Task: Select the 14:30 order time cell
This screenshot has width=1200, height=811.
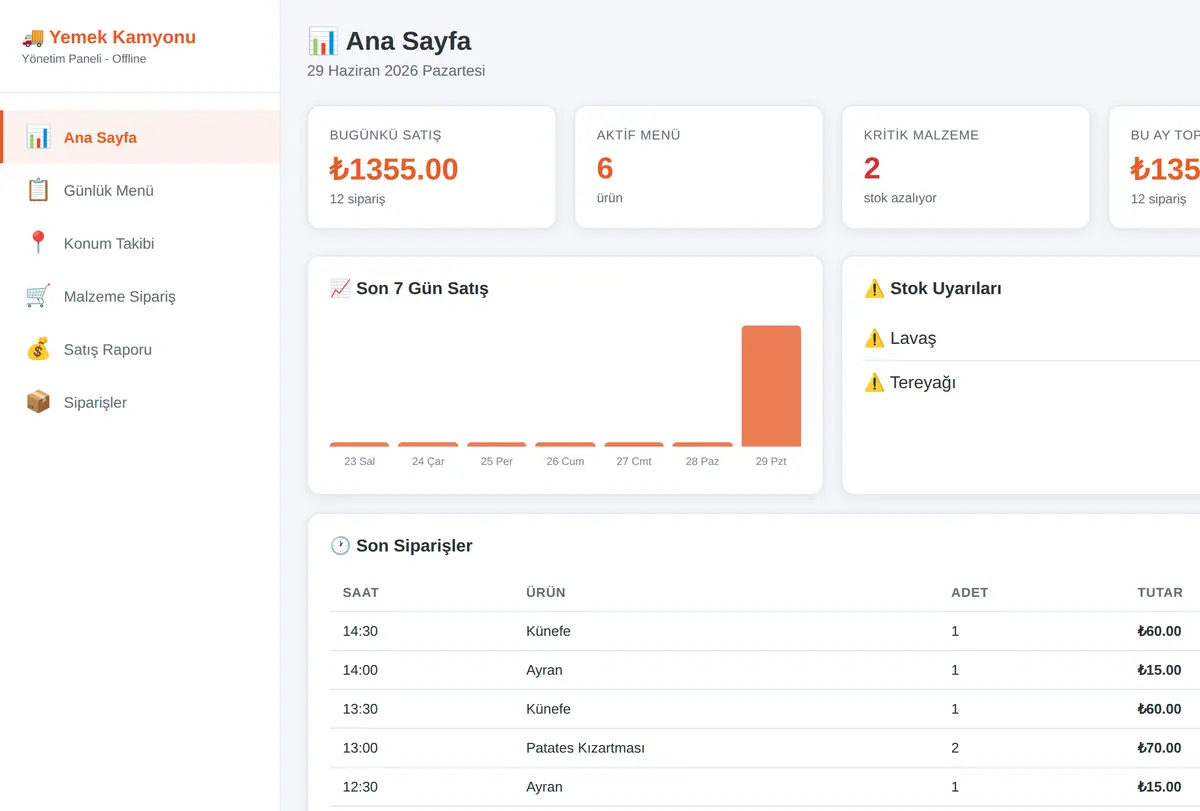Action: [x=360, y=631]
